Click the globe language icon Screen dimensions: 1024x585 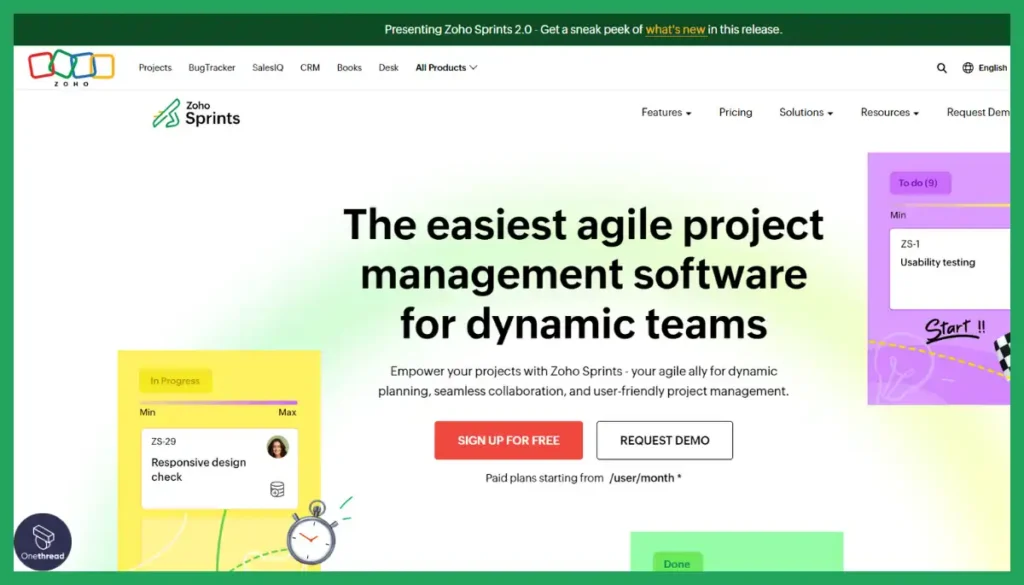(968, 68)
